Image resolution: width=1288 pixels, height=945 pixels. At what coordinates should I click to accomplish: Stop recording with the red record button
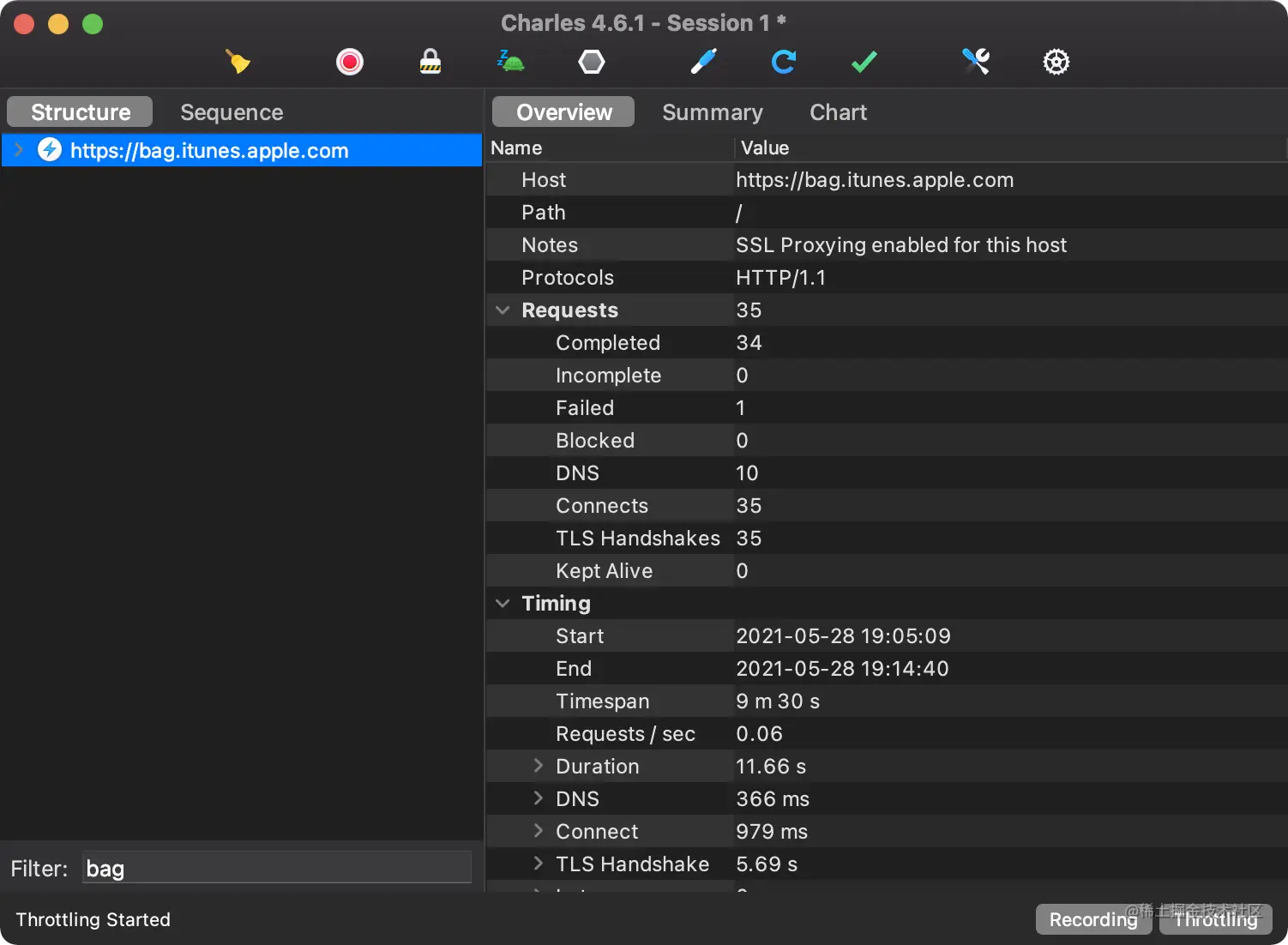coord(350,62)
